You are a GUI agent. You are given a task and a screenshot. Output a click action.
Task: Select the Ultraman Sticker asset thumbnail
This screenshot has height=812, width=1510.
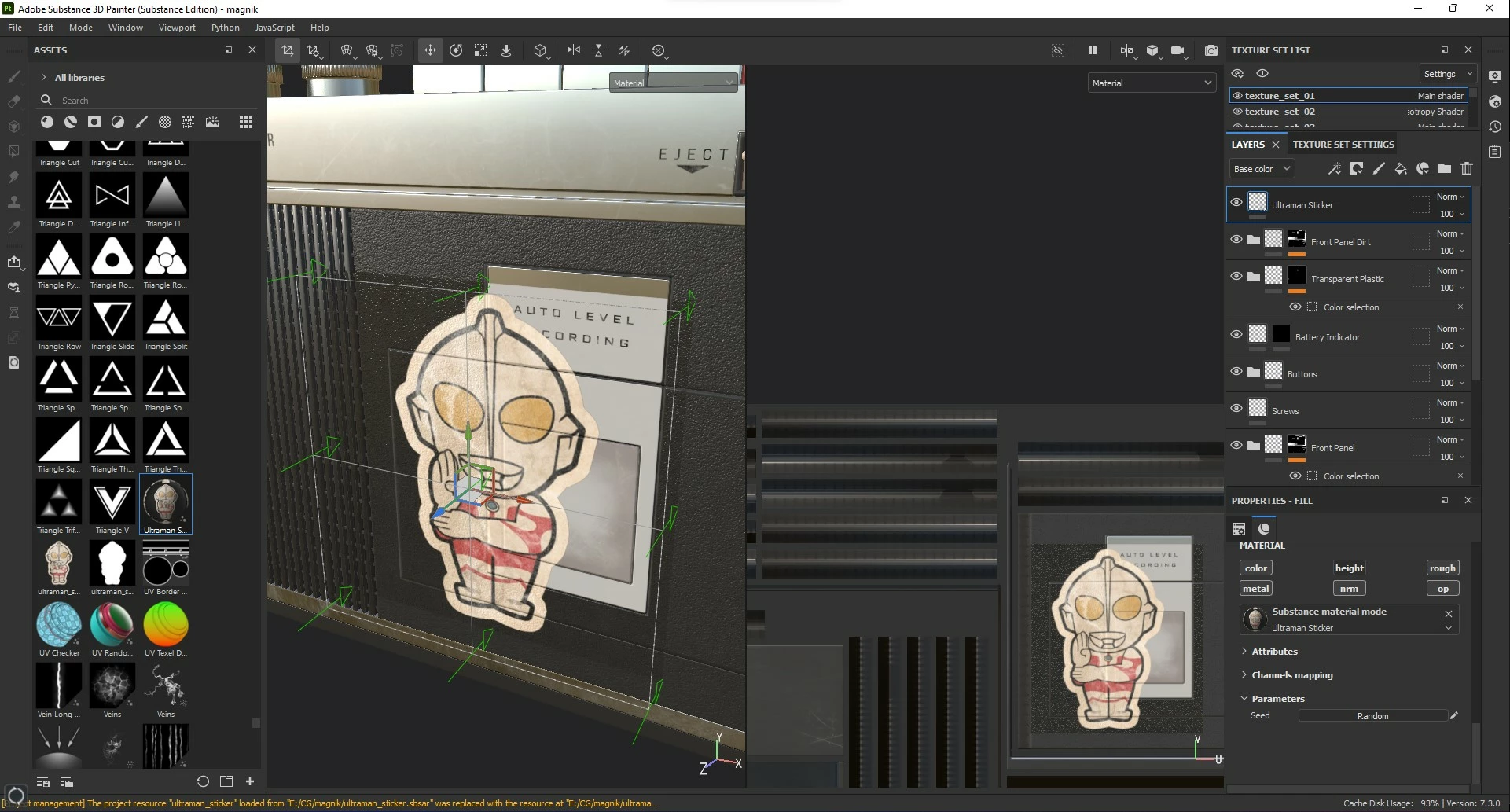point(166,502)
